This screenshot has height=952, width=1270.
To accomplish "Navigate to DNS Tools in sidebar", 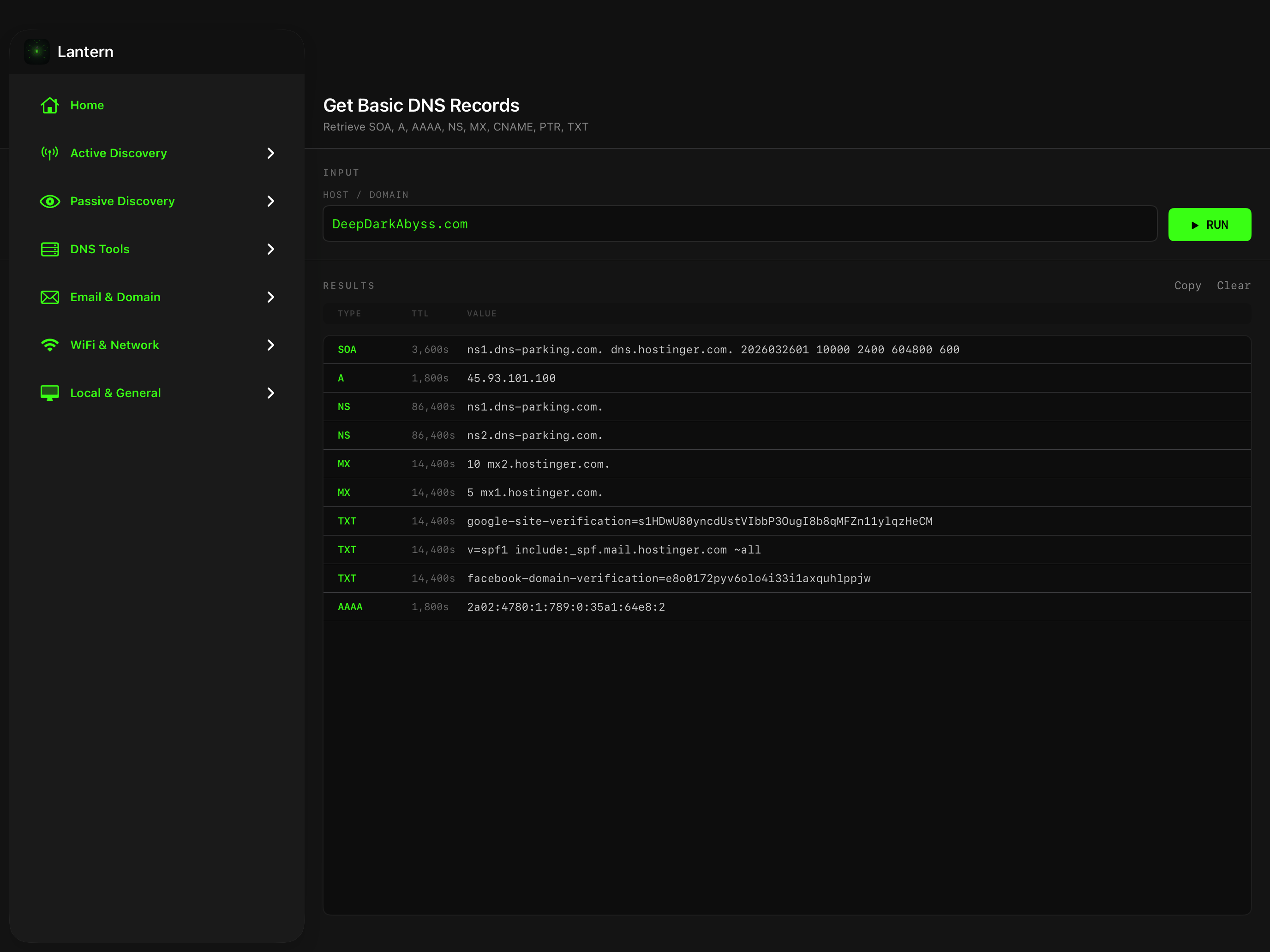I will tap(99, 249).
